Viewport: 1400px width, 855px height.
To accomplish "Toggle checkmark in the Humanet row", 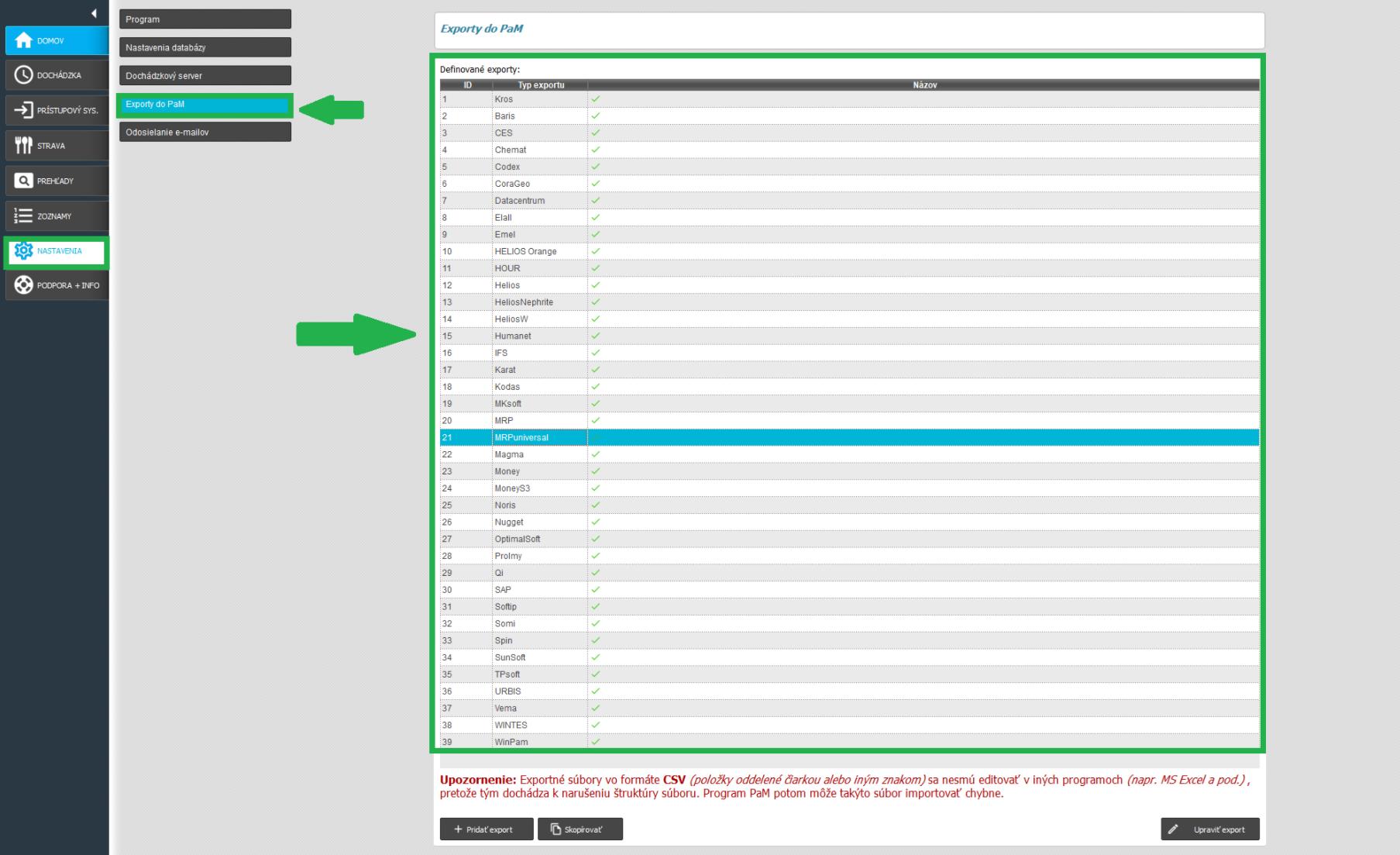I will pyautogui.click(x=596, y=336).
